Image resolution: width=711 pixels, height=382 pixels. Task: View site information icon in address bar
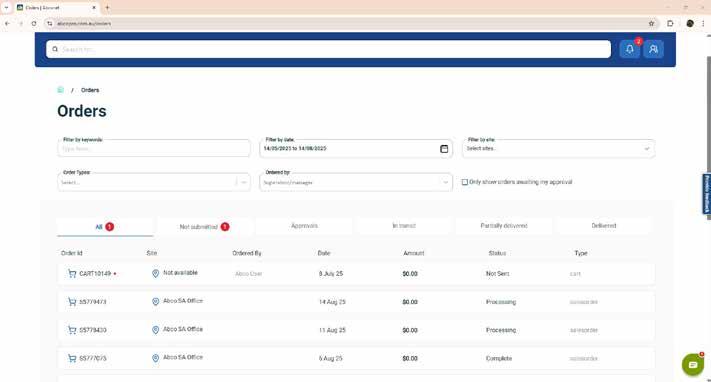(x=49, y=23)
